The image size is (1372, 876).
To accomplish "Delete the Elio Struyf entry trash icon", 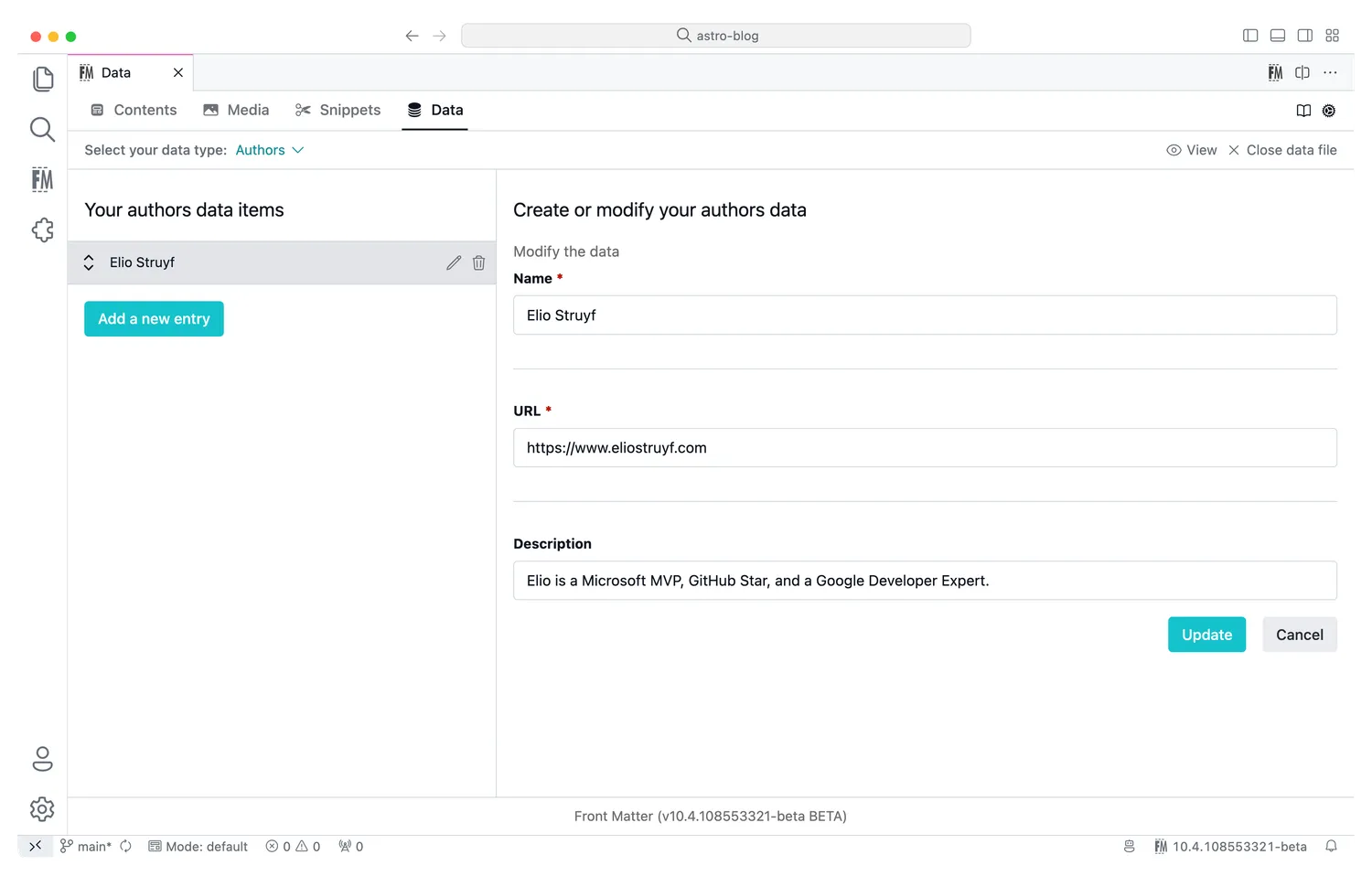I will click(478, 262).
